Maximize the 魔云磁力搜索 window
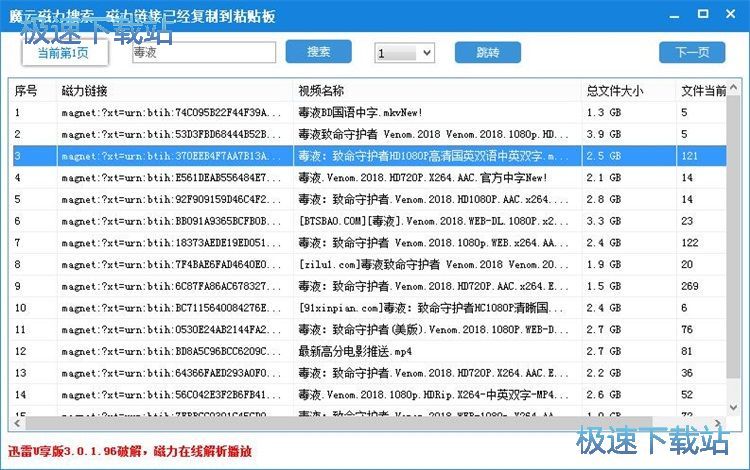750x470 pixels. [x=703, y=14]
